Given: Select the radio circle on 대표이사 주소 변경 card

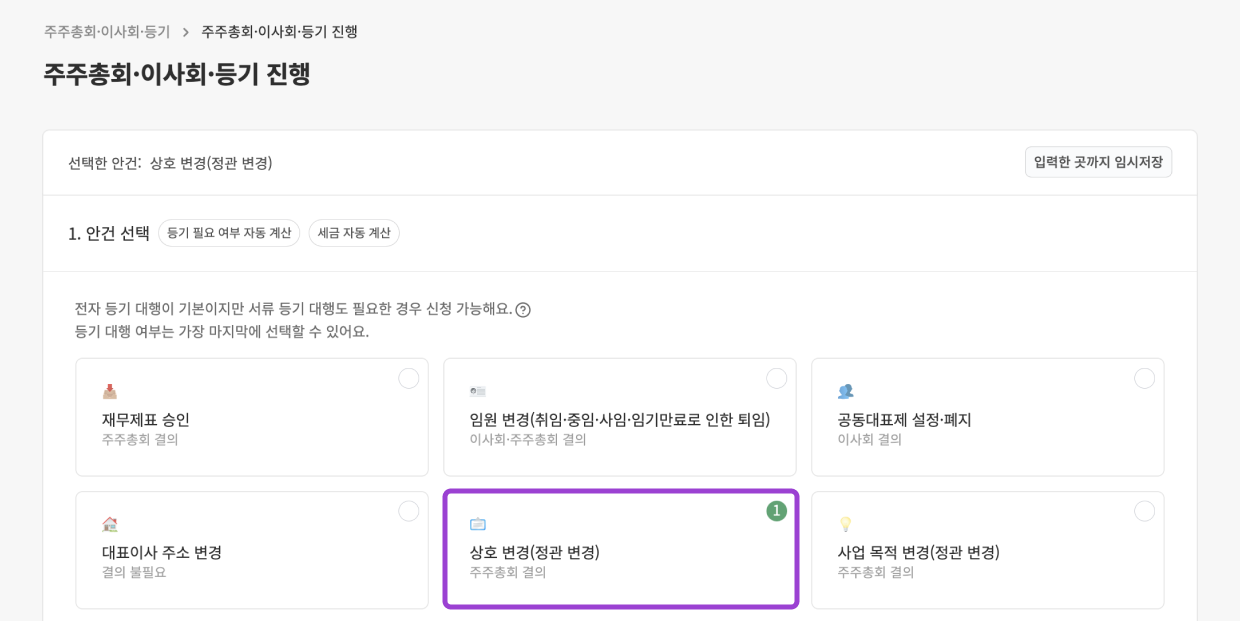Looking at the screenshot, I should tap(408, 511).
